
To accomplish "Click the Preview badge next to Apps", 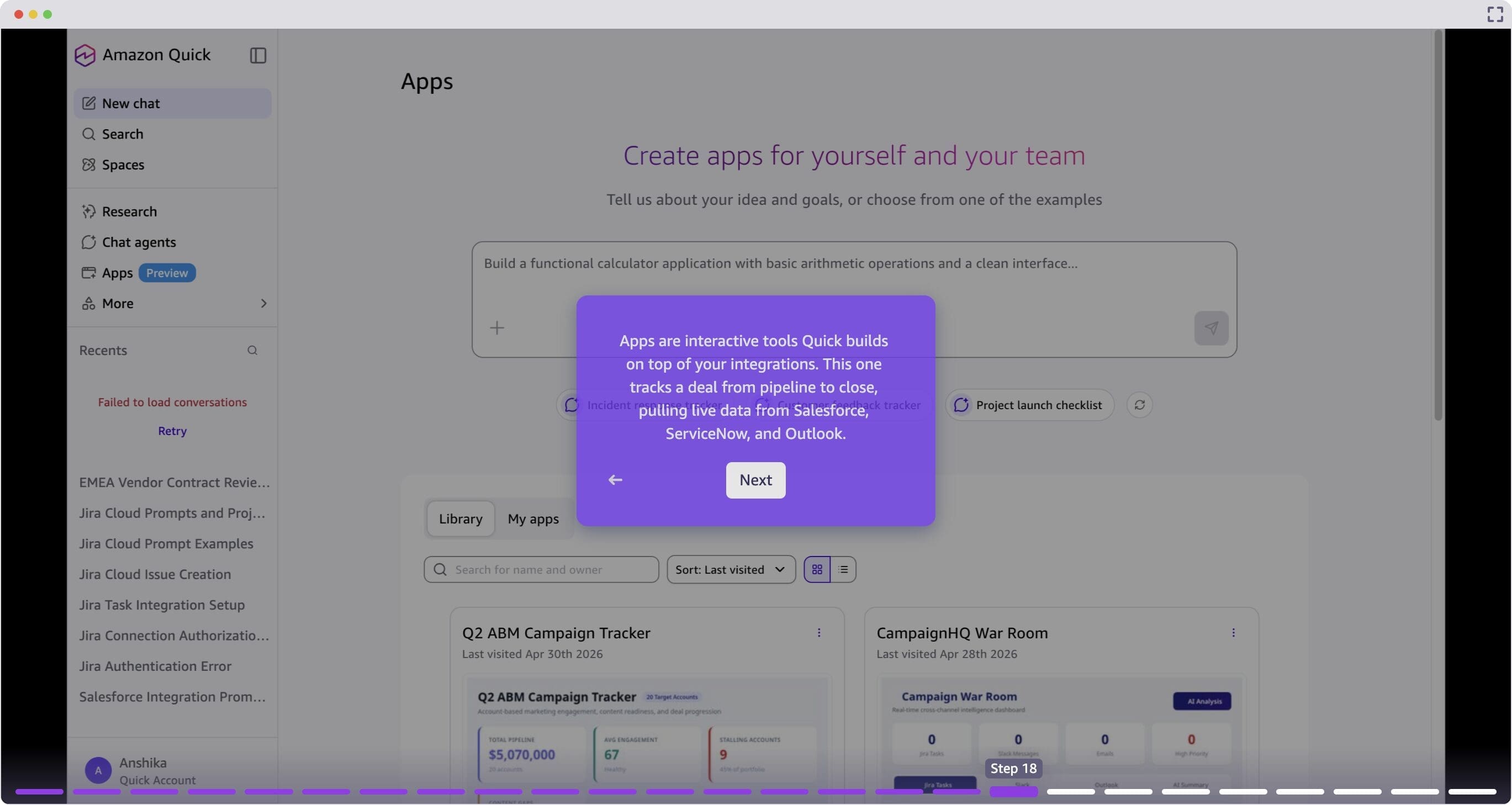I will pyautogui.click(x=167, y=273).
